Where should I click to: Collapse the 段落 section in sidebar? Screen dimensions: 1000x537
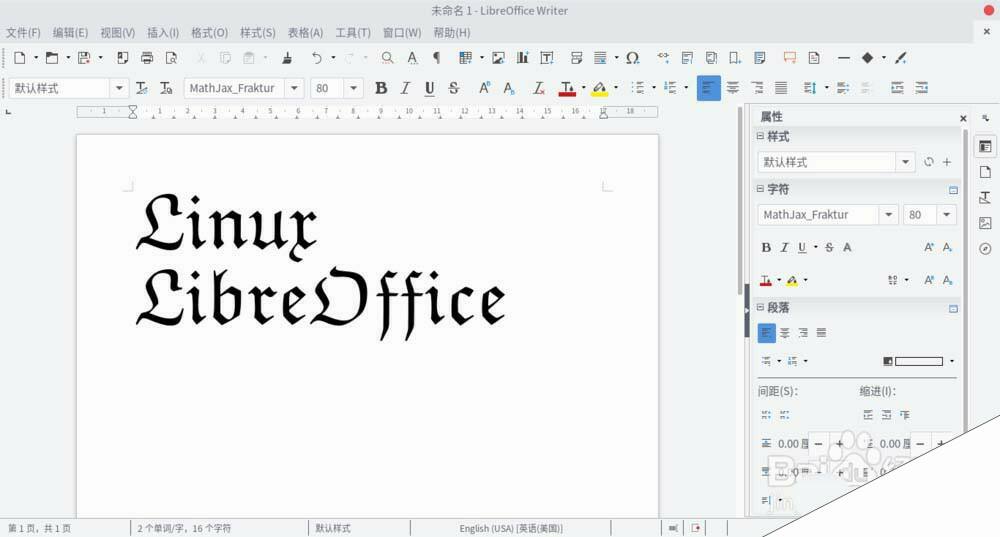pos(760,307)
